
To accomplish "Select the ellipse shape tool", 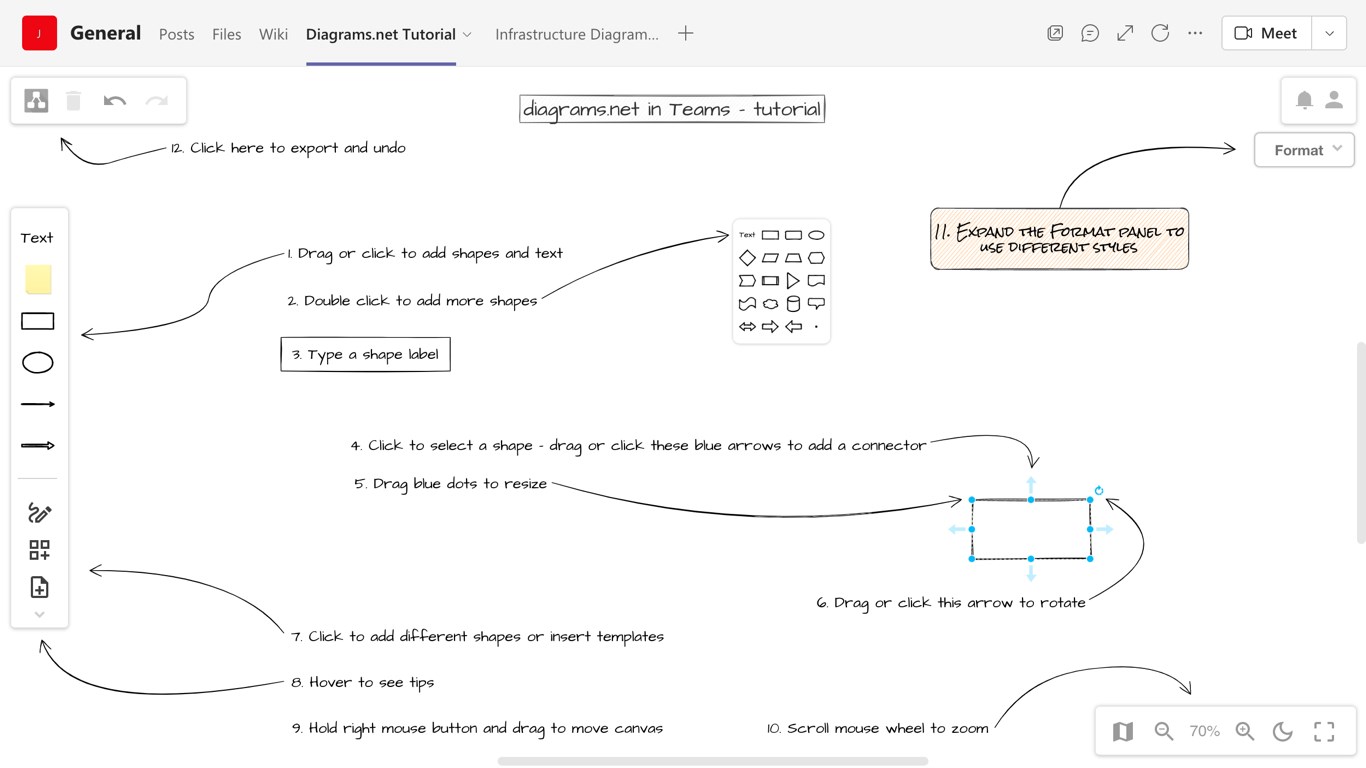I will 38,363.
